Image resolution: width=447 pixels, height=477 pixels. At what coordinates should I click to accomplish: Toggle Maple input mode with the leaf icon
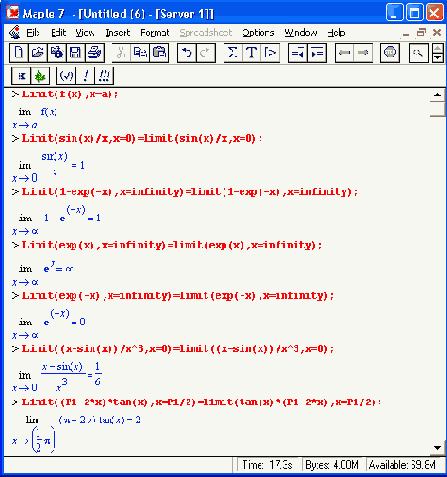pos(40,76)
